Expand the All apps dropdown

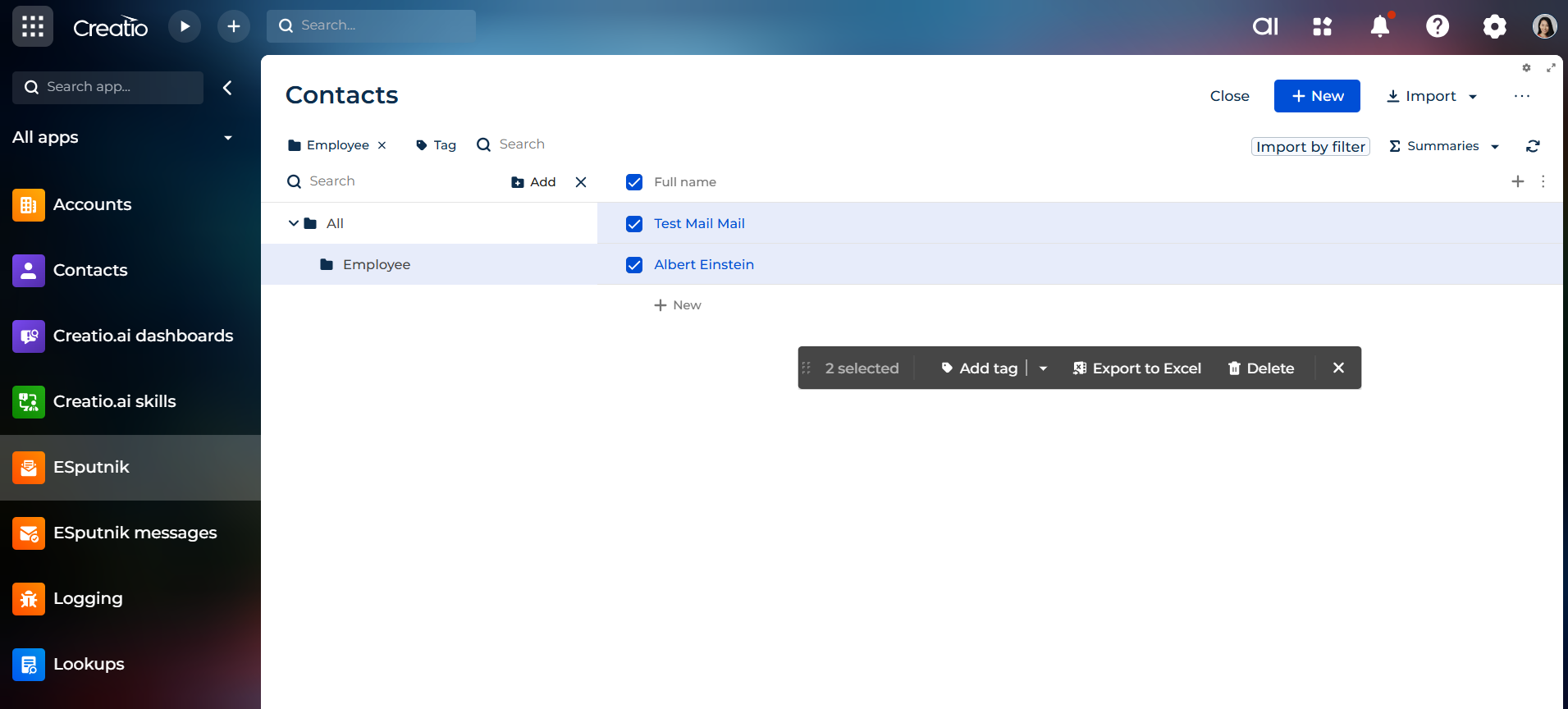(123, 137)
